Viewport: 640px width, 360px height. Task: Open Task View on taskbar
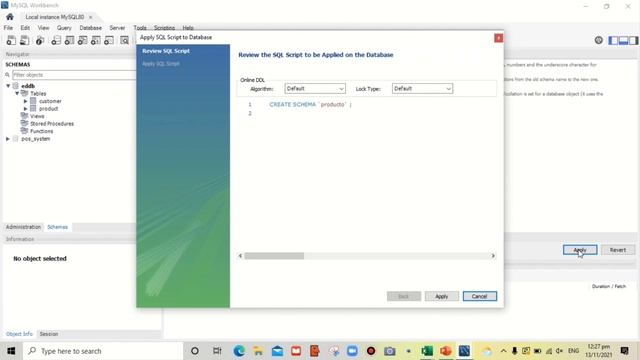(217, 351)
